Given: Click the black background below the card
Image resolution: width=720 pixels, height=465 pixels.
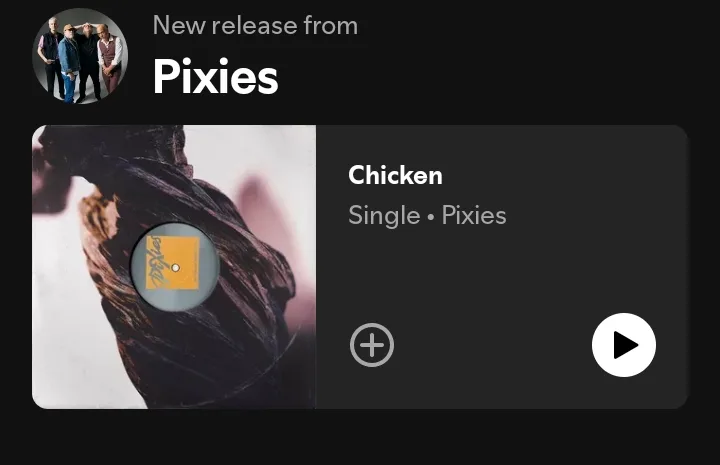Looking at the screenshot, I should click(360, 438).
